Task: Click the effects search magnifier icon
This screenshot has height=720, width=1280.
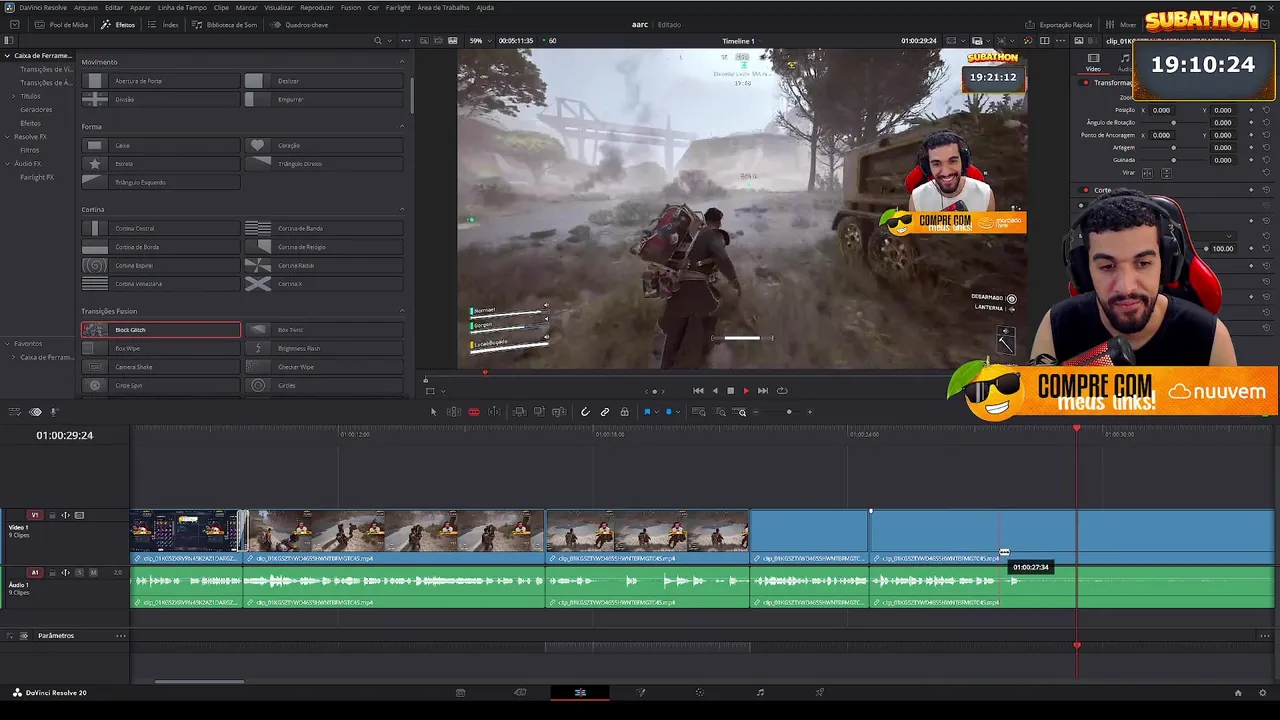Action: pos(377,41)
